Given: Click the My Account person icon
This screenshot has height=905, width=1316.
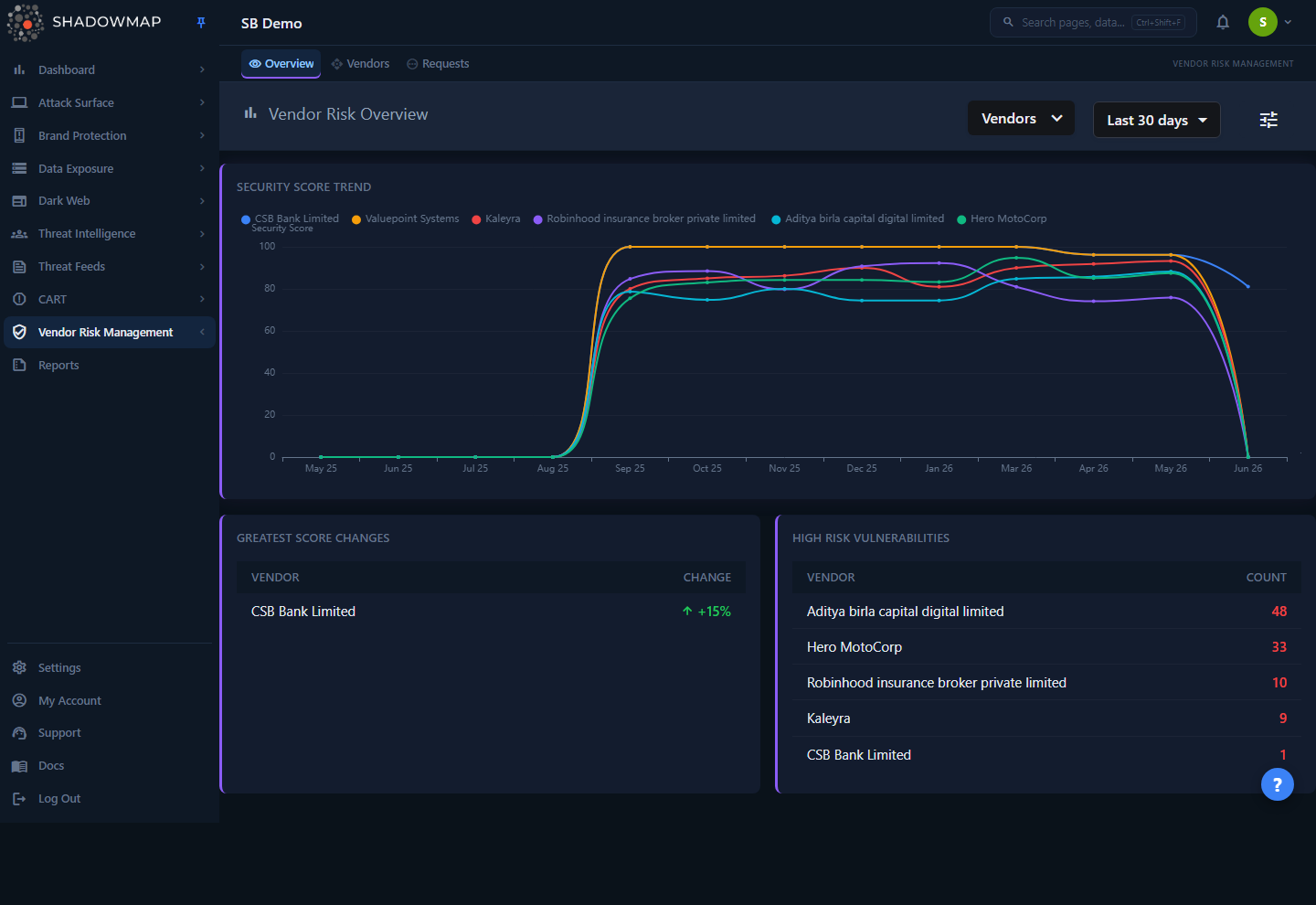Looking at the screenshot, I should click(19, 700).
